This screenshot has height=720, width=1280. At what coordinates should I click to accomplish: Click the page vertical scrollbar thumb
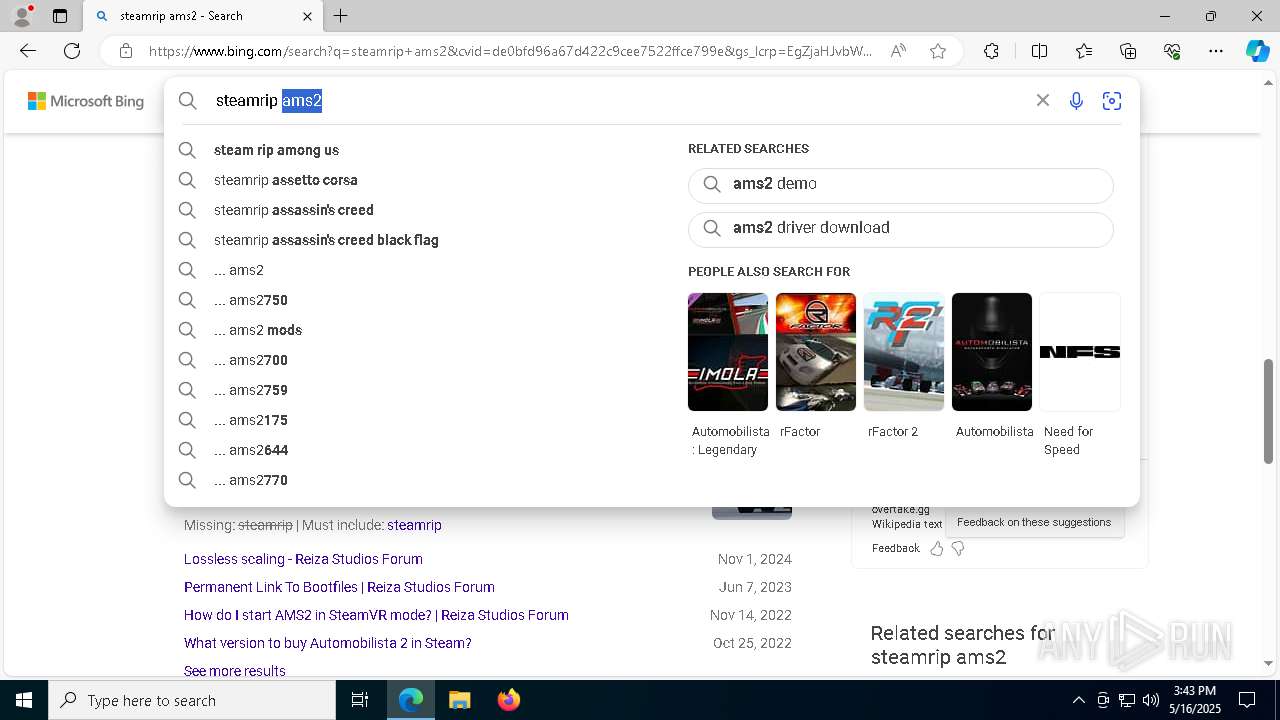1269,410
